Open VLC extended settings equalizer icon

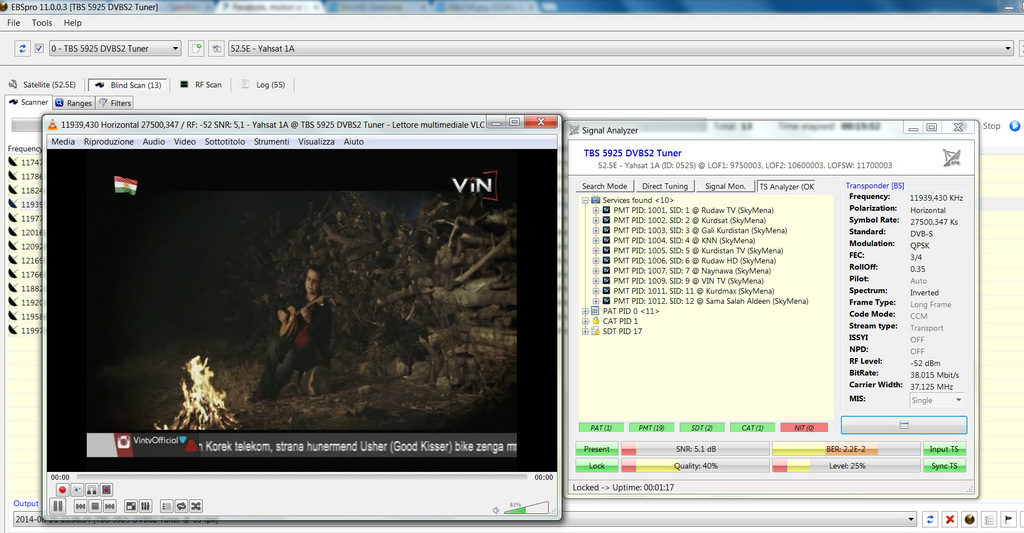tap(145, 506)
